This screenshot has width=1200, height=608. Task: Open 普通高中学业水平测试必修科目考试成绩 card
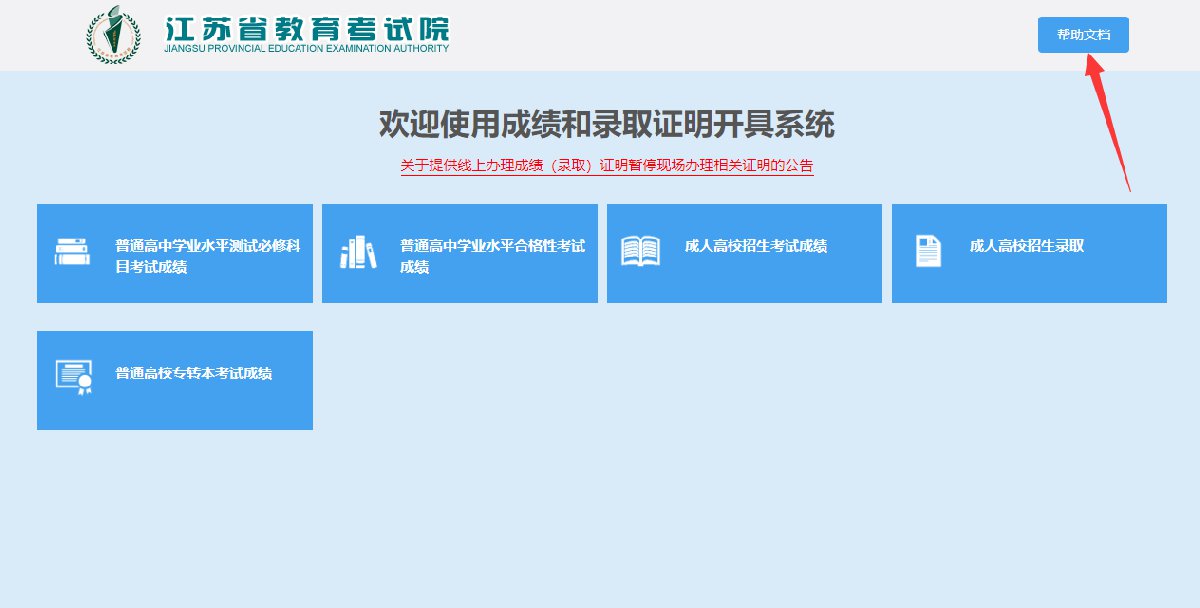[175, 253]
